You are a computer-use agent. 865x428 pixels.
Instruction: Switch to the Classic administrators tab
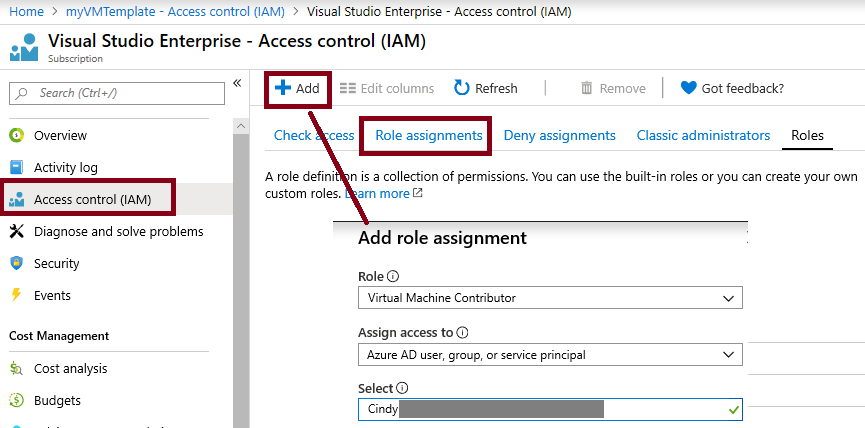703,135
